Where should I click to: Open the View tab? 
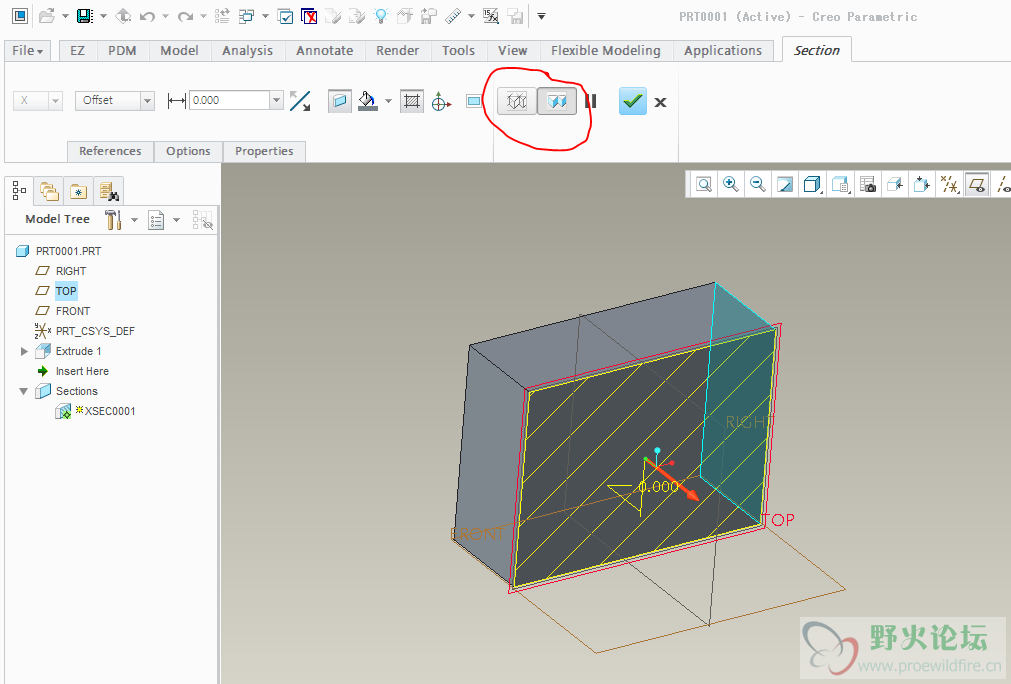pos(513,50)
